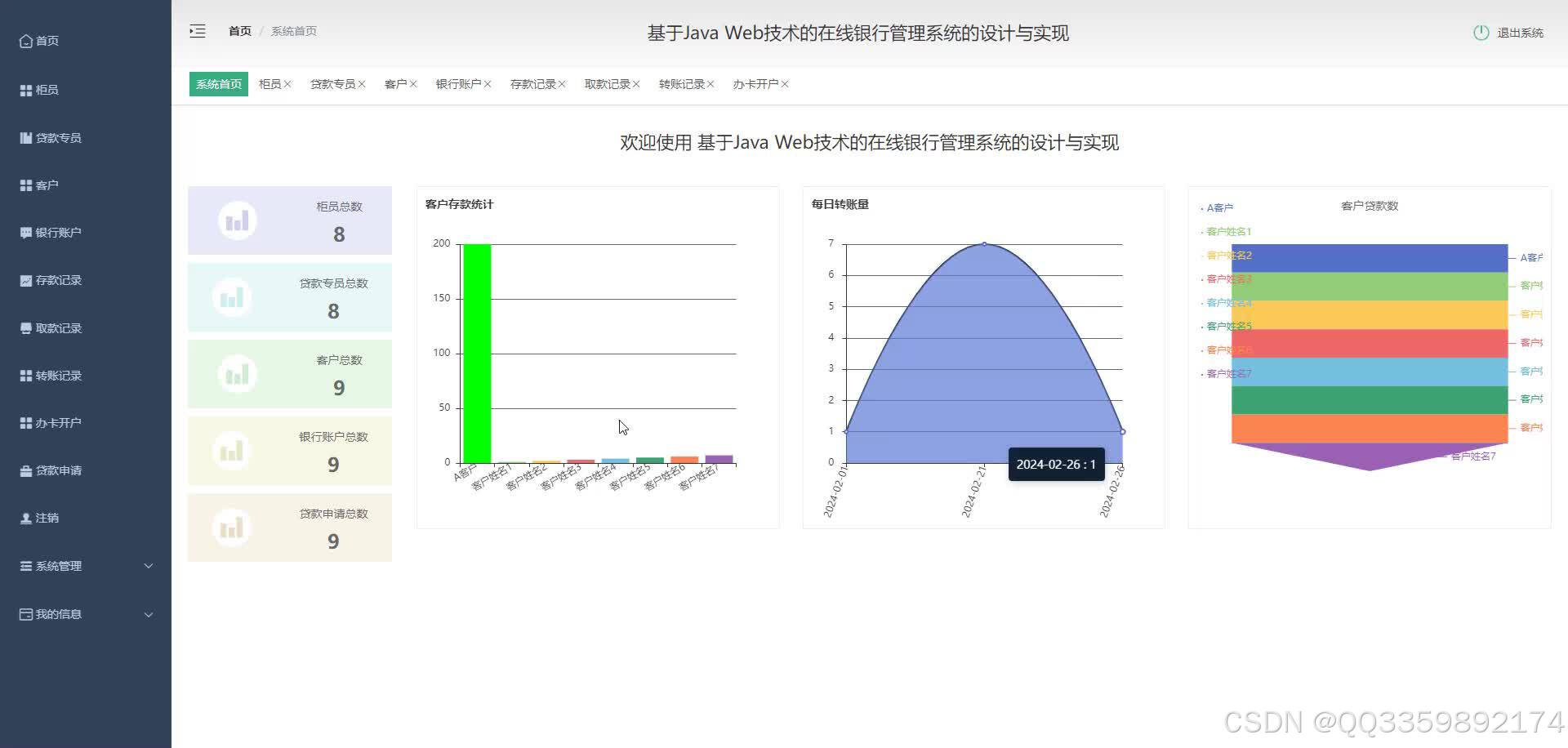Image resolution: width=1568 pixels, height=748 pixels.
Task: Open 办卡开户 via its sidebar icon
Action: [x=26, y=423]
